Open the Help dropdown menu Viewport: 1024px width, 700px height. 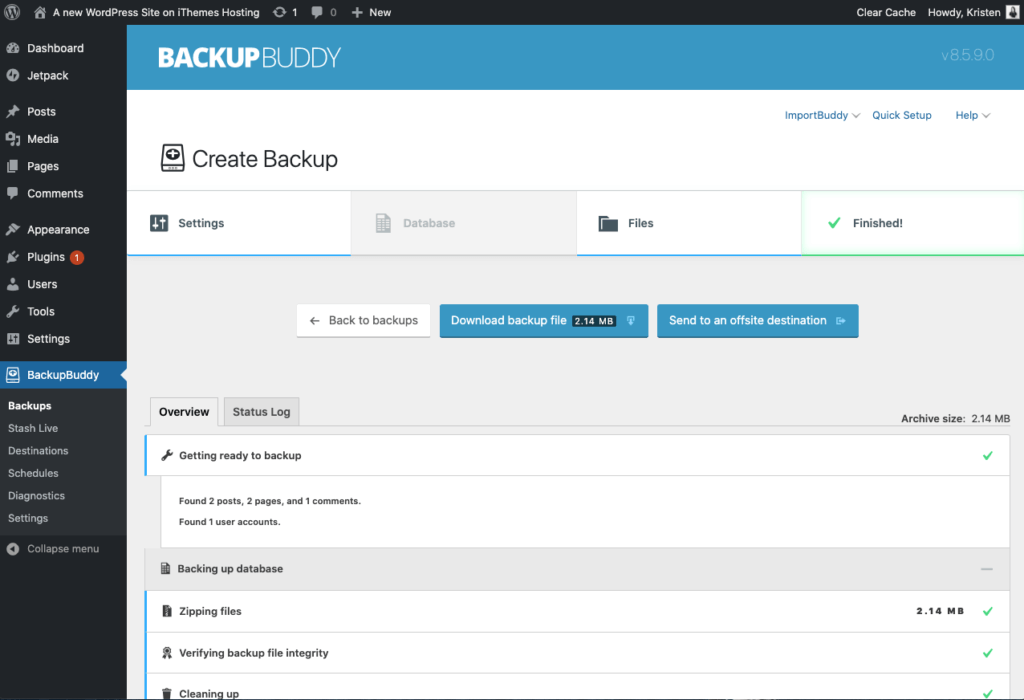(972, 115)
